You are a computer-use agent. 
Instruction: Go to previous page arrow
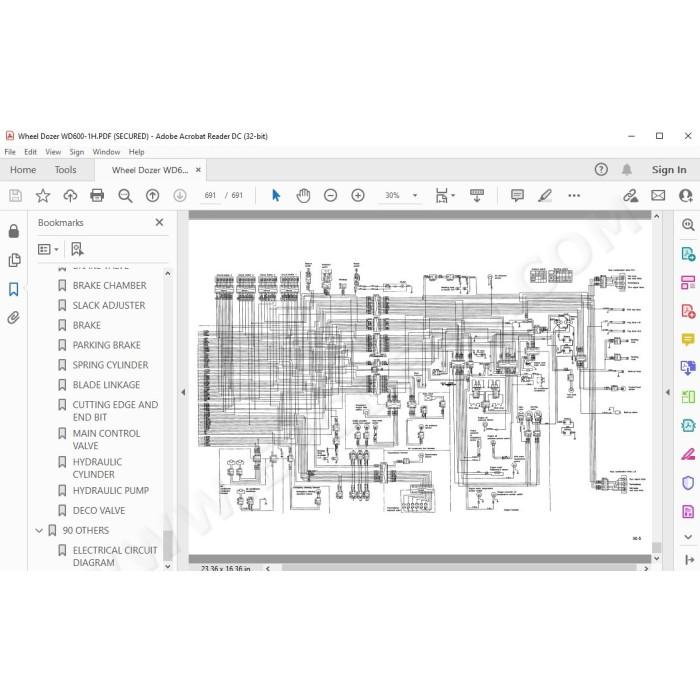point(153,196)
